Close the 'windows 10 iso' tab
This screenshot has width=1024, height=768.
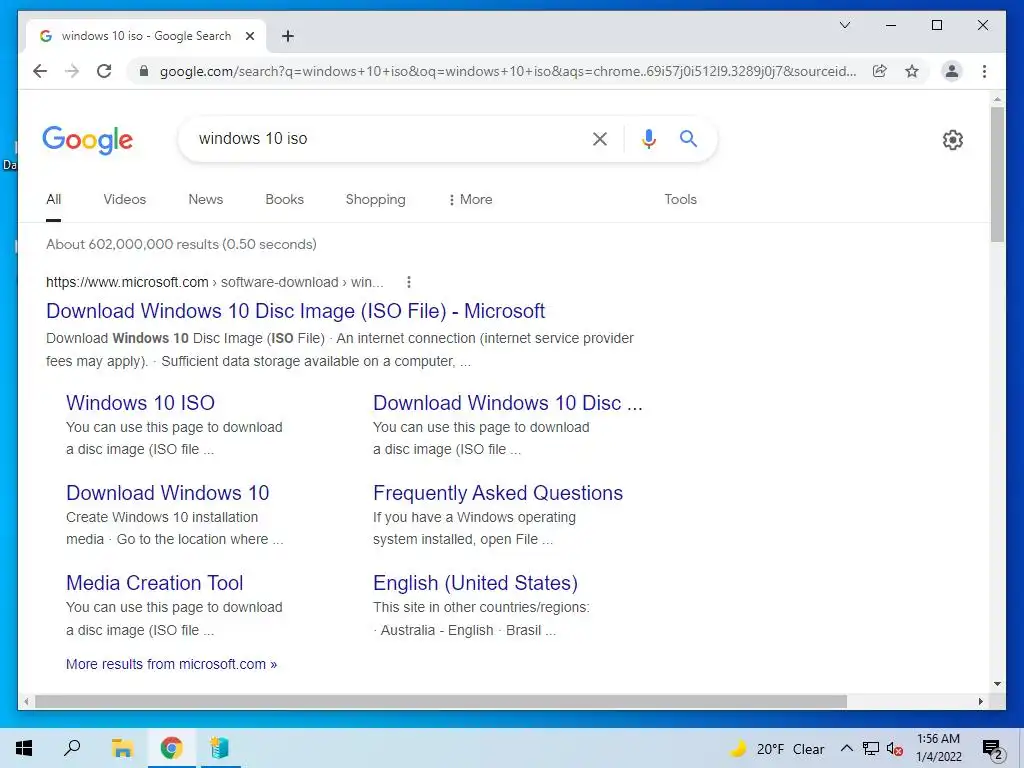click(x=249, y=36)
